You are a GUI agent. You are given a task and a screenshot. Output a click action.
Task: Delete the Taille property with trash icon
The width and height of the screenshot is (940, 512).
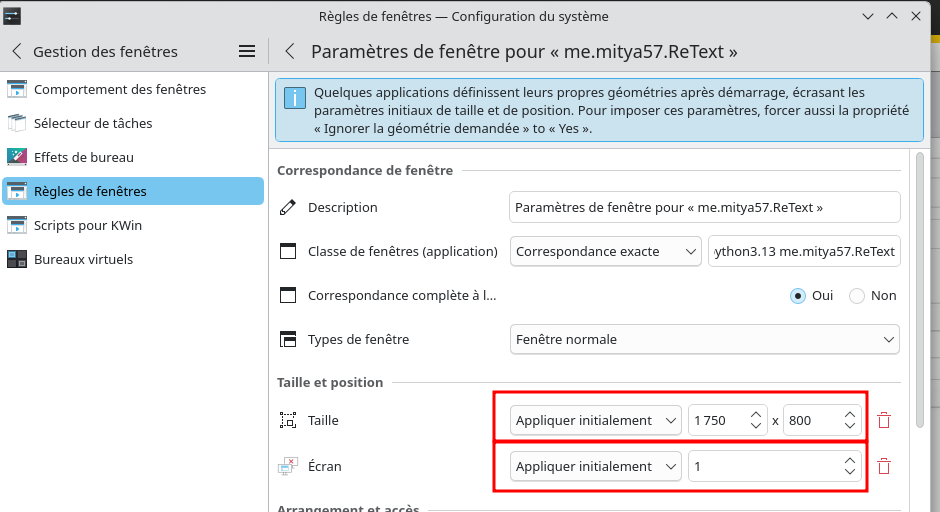pos(884,421)
